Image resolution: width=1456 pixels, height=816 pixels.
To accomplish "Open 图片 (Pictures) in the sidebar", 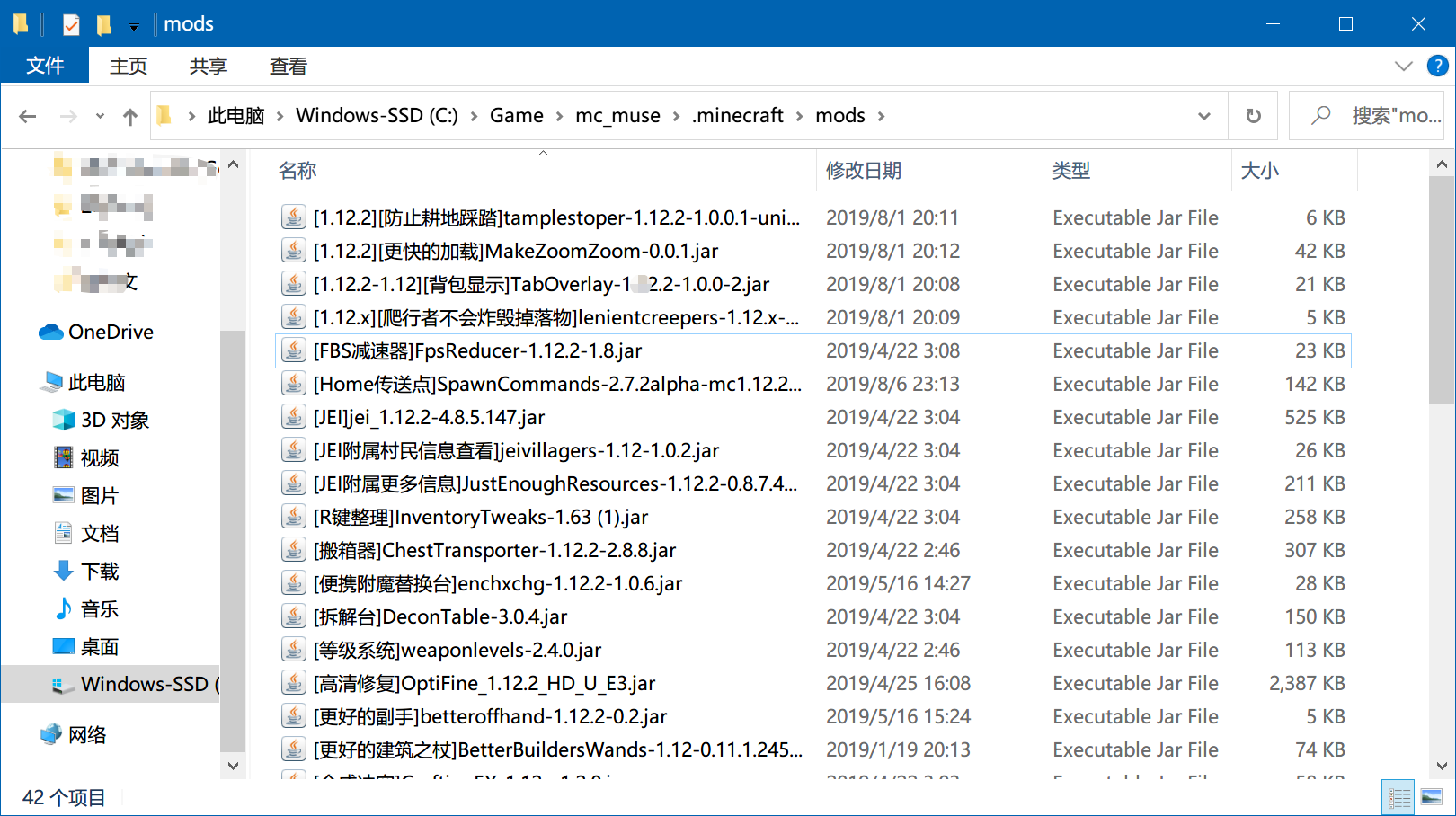I will (97, 495).
